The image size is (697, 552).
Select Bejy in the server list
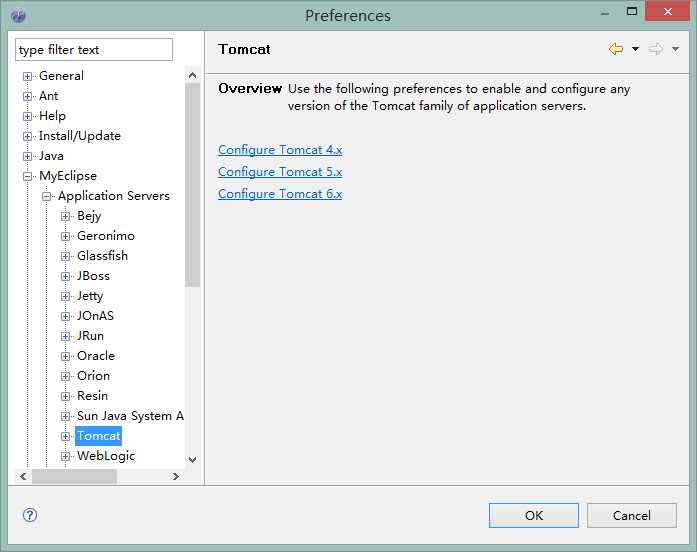(89, 216)
